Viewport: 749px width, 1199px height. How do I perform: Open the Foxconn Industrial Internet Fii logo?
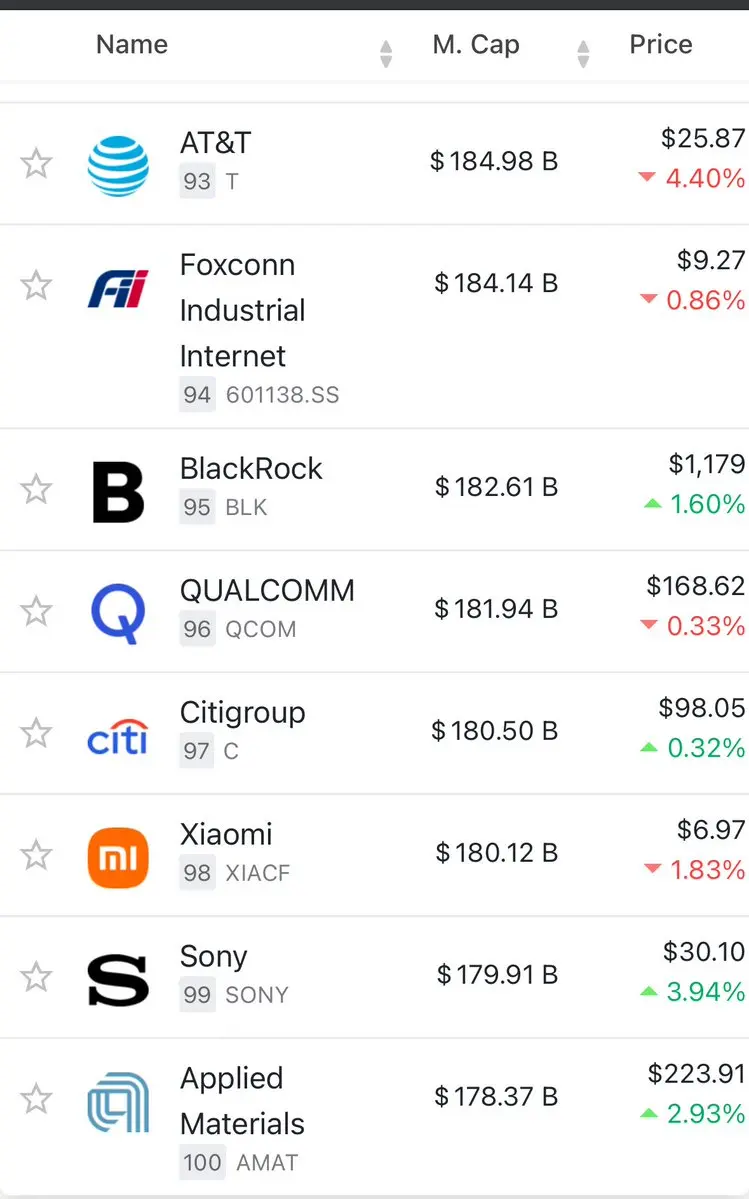(x=118, y=288)
